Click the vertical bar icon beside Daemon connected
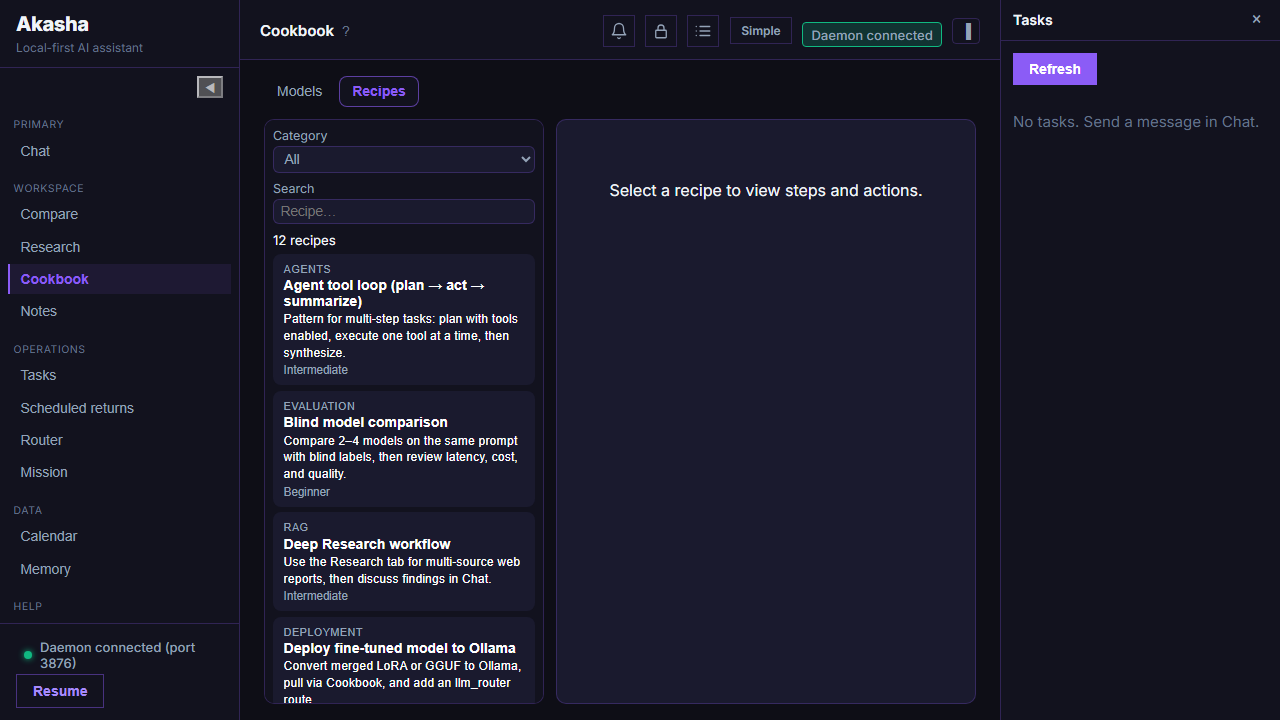 tap(966, 31)
